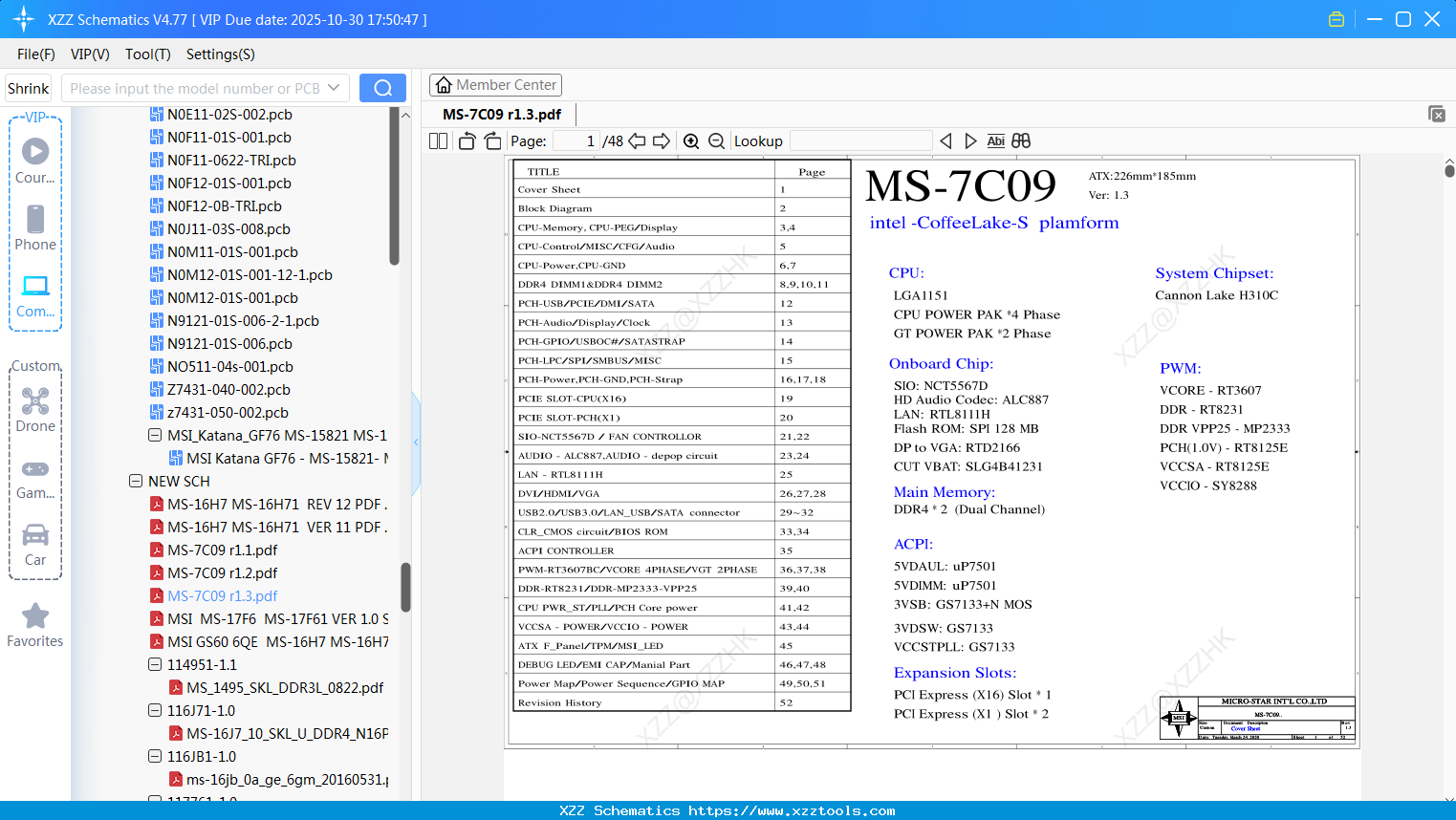Go to the next page arrow

pyautogui.click(x=662, y=141)
